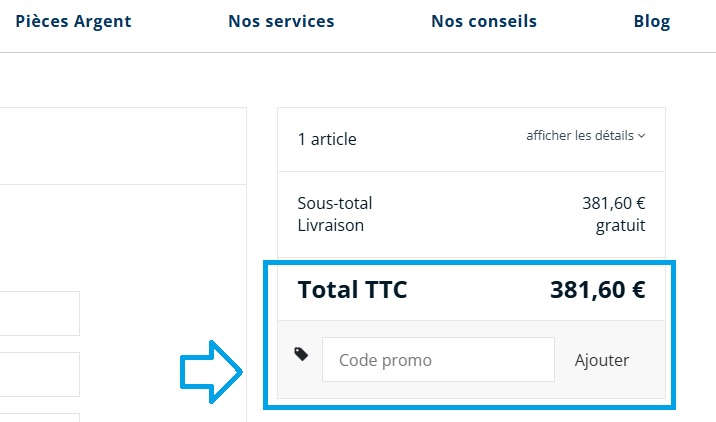Image resolution: width=716 pixels, height=422 pixels.
Task: Click the price tag icon beside Code promo
Action: pos(301,354)
